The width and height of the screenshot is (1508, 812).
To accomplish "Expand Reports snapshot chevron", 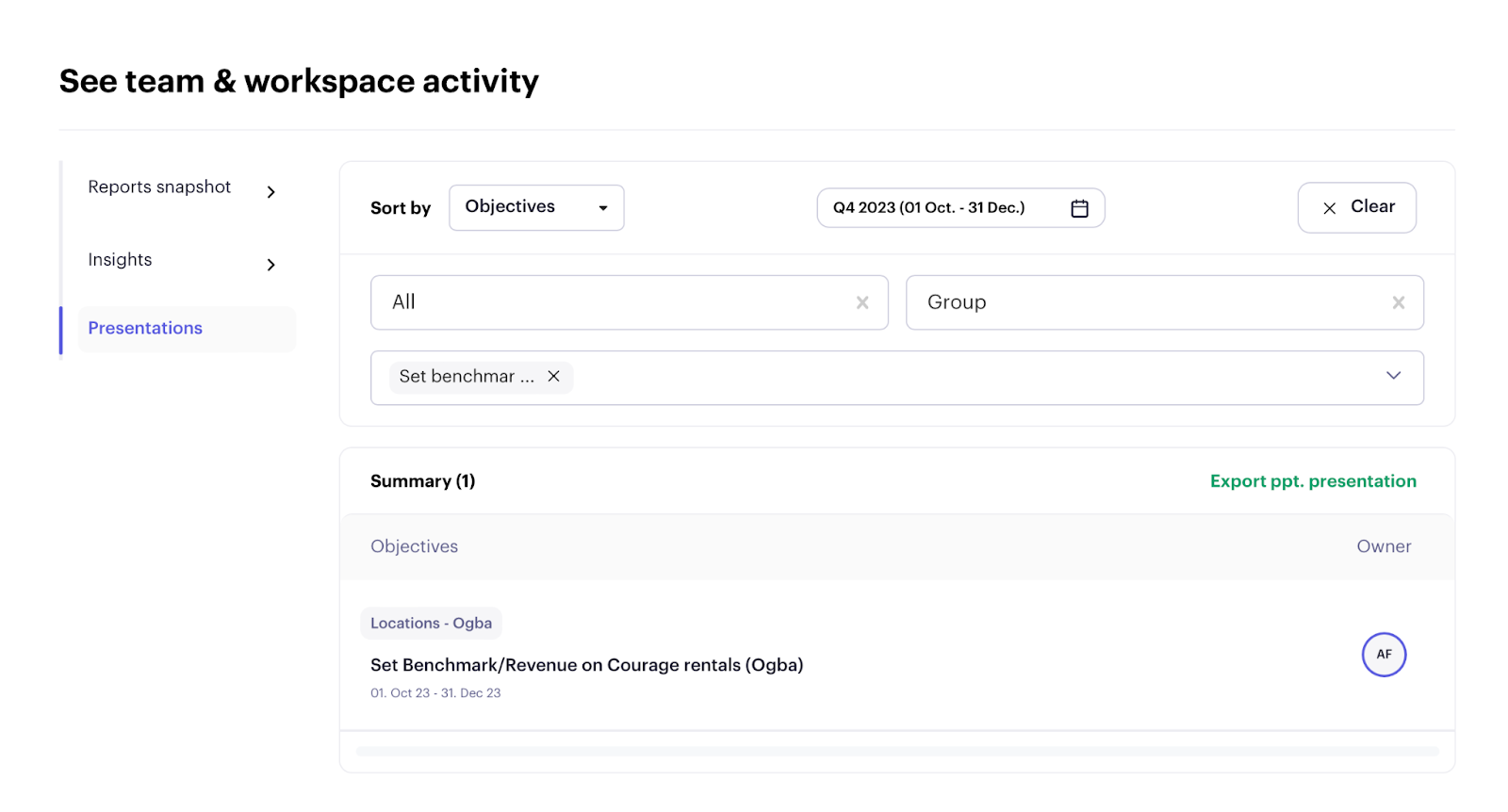I will [270, 192].
